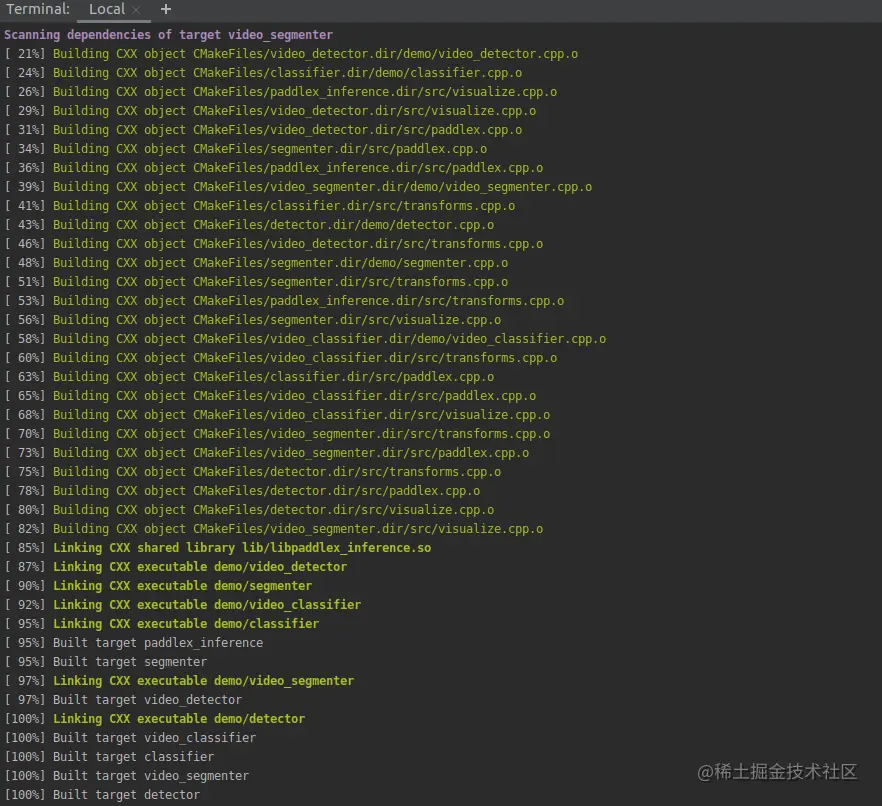Image resolution: width=882 pixels, height=806 pixels.
Task: Click the 51% segmenter transforms.cpp.o line
Action: [256, 282]
